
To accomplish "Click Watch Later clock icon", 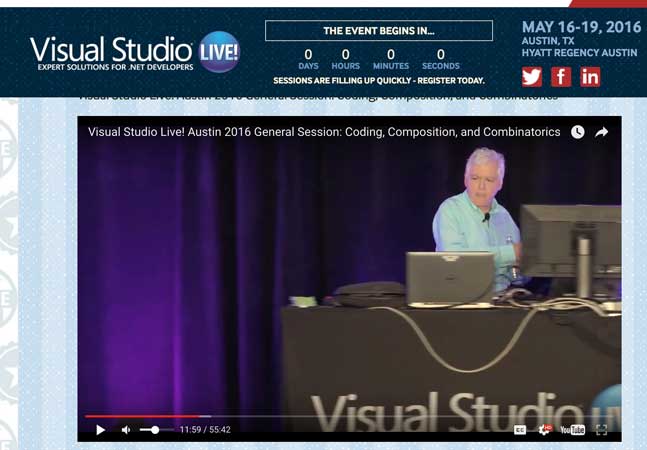I will coord(578,132).
